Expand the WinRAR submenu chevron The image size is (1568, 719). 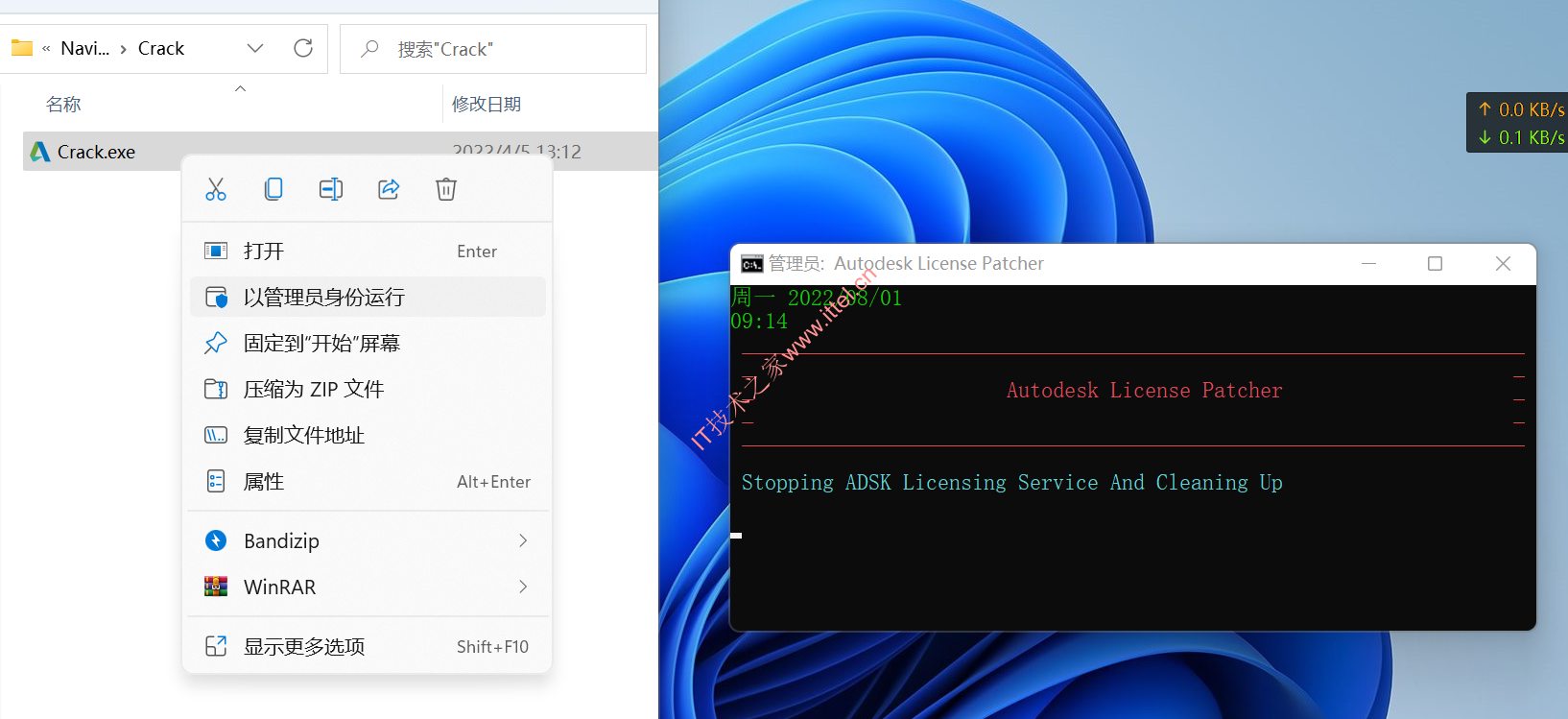pos(523,587)
